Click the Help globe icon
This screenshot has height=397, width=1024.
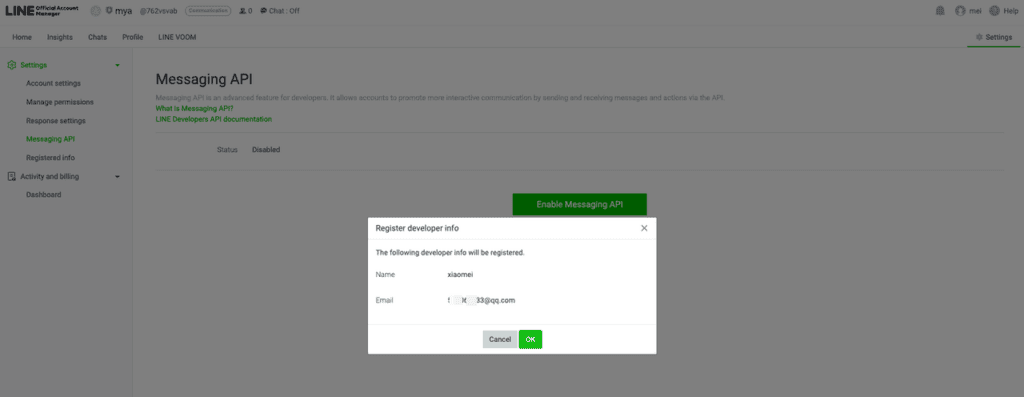coord(995,10)
